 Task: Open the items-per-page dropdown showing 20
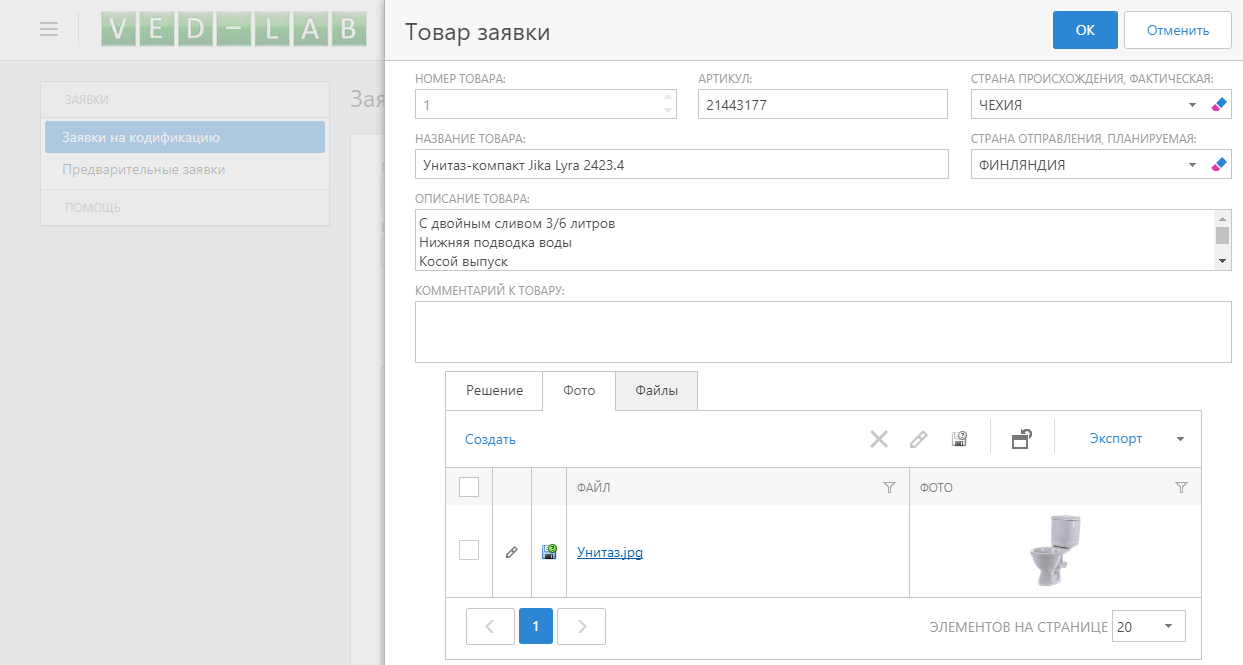(x=1168, y=627)
